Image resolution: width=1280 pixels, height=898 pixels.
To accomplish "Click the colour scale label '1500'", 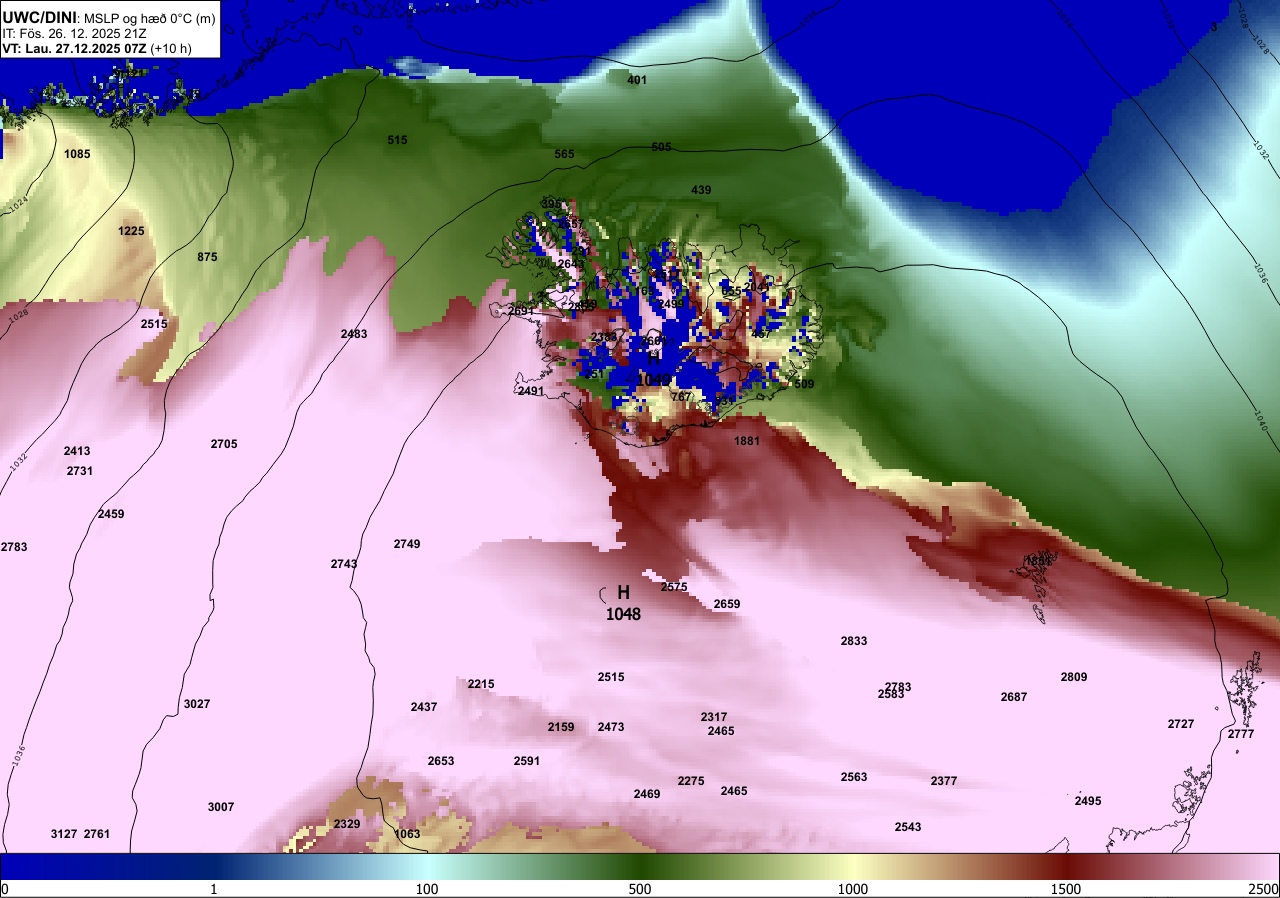I will (1066, 889).
